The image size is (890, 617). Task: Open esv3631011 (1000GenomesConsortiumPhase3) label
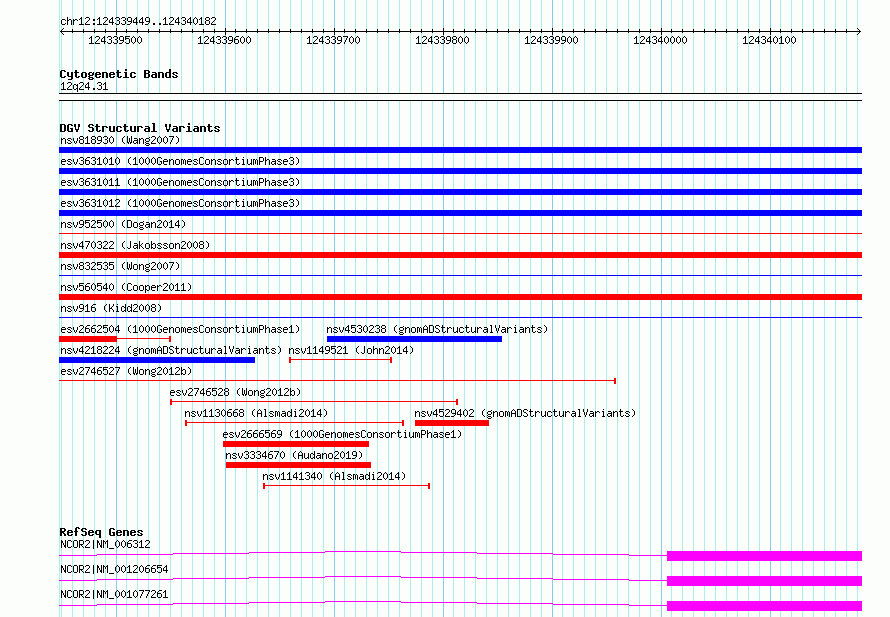[180, 182]
